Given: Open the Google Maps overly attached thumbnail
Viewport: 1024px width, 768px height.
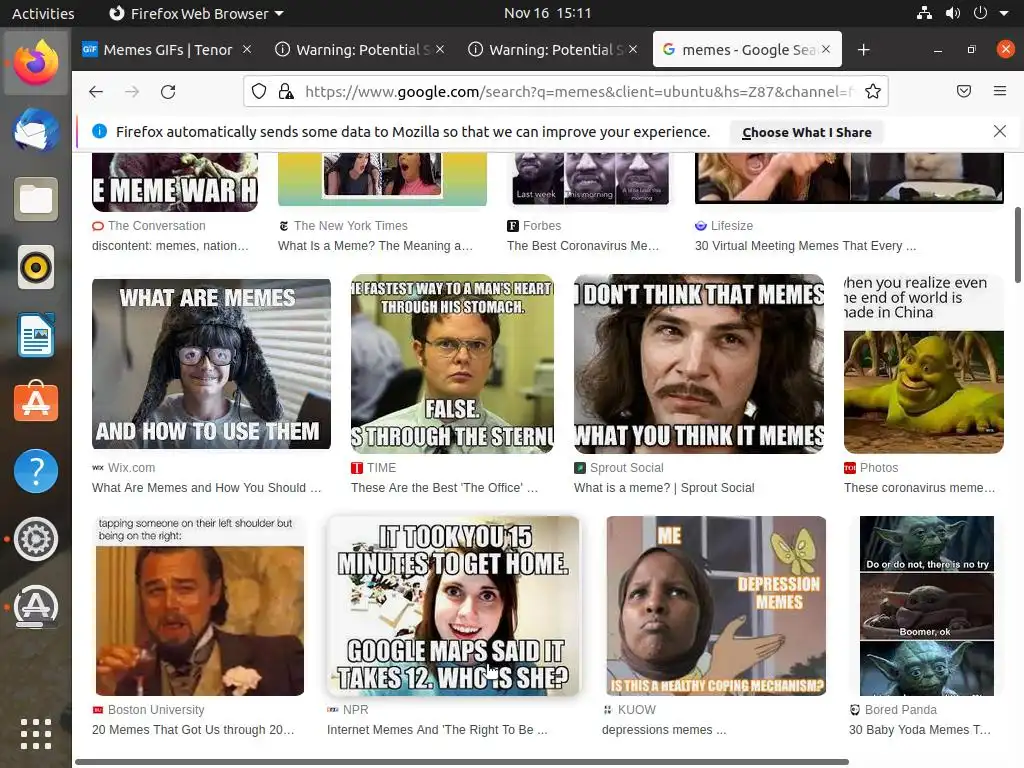Looking at the screenshot, I should [453, 606].
